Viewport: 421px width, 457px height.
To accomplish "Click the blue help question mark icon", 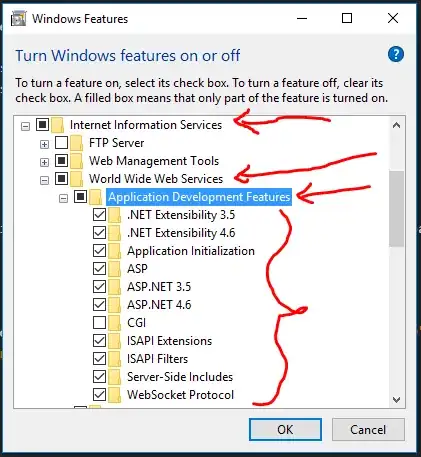I will coord(396,54).
